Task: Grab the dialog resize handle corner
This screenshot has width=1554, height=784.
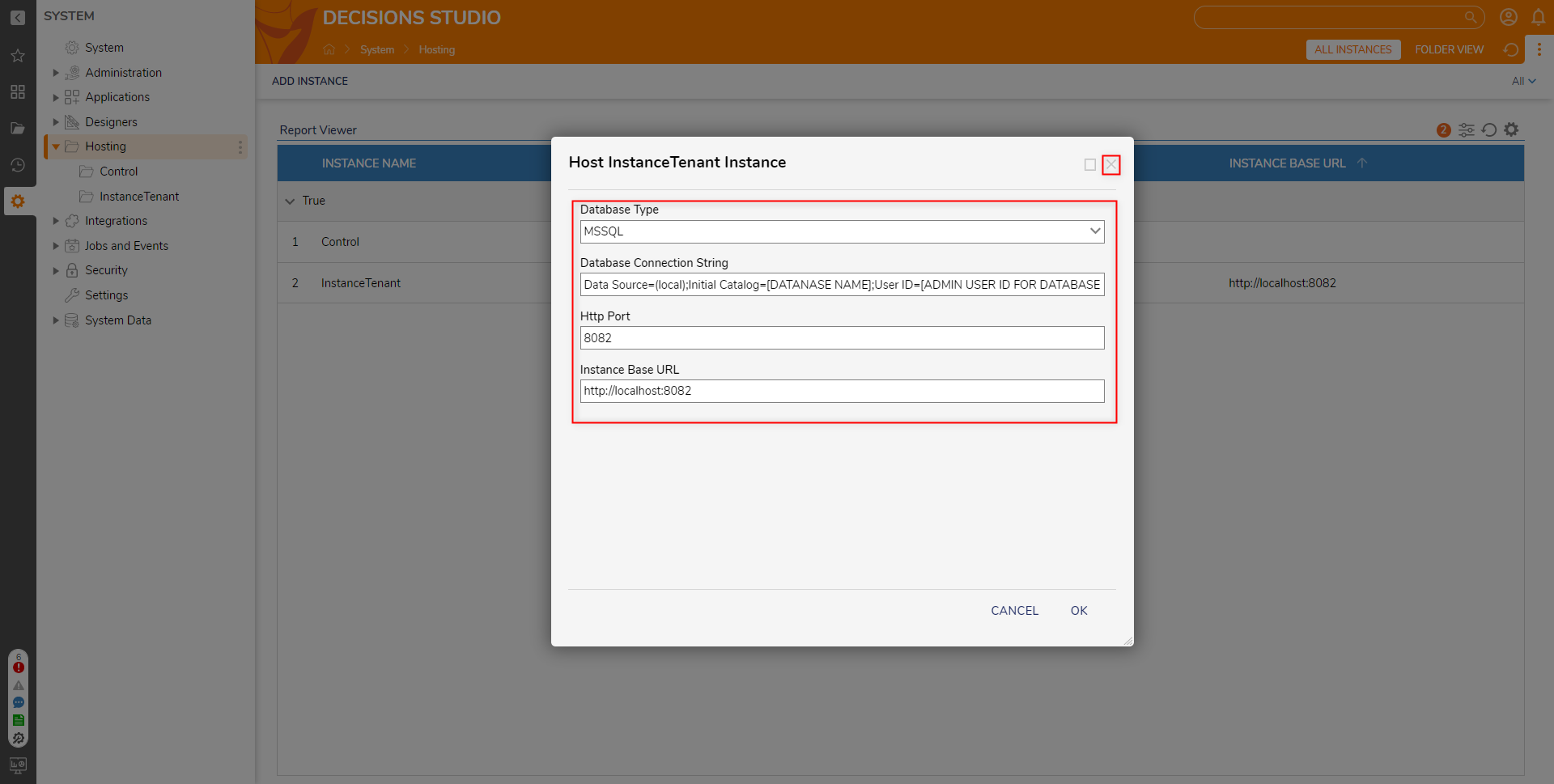Action: [x=1127, y=640]
